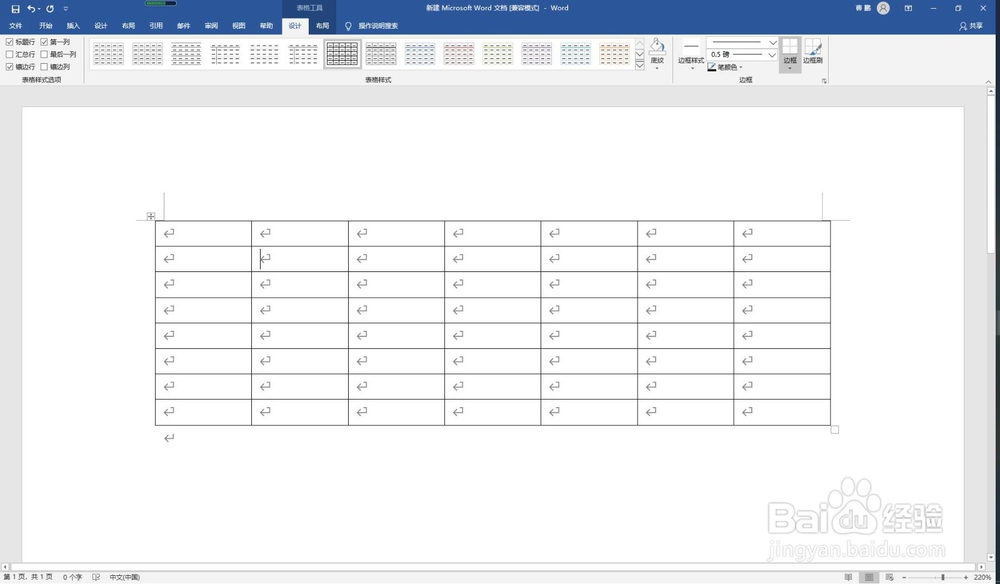Open the borders group dialog launcher
The height and width of the screenshot is (584, 1000).
coord(824,81)
